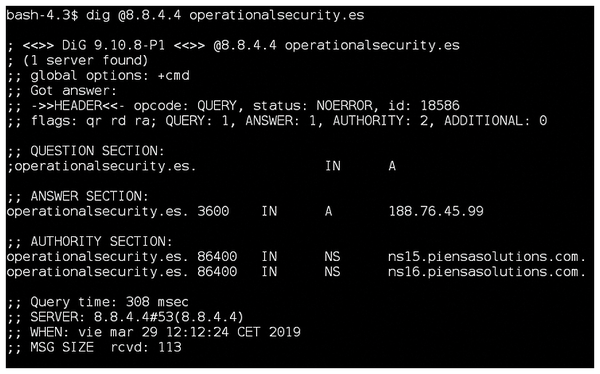Click the QUESTION SECTION heading
Viewport: 600px width, 374px height.
click(98, 151)
